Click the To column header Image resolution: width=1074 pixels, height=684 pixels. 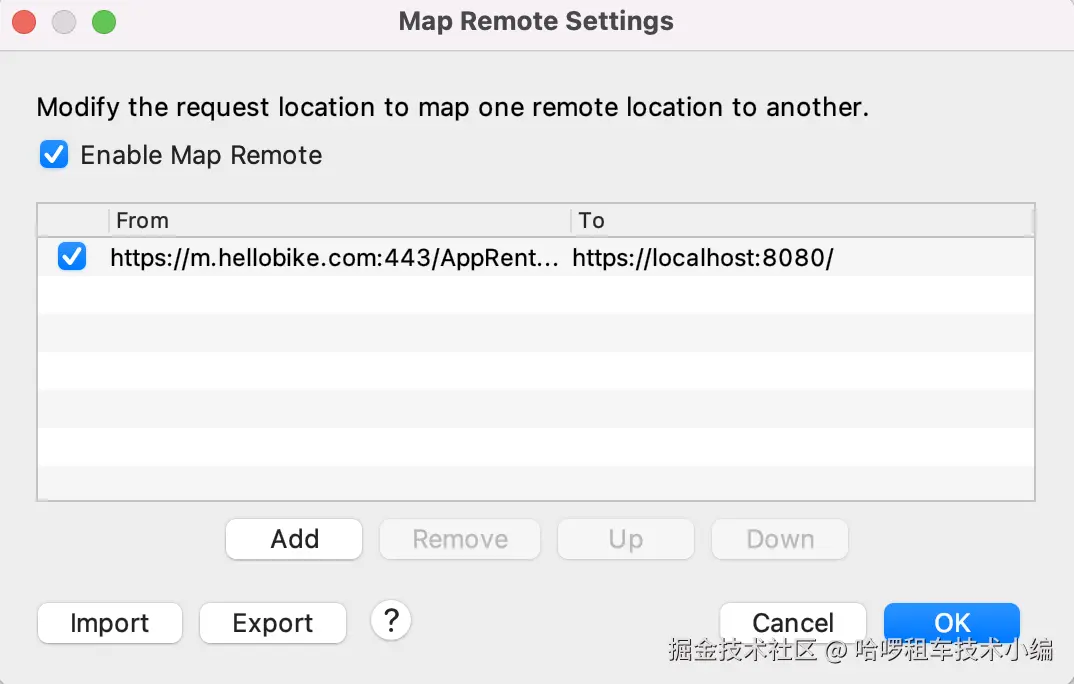tap(800, 220)
